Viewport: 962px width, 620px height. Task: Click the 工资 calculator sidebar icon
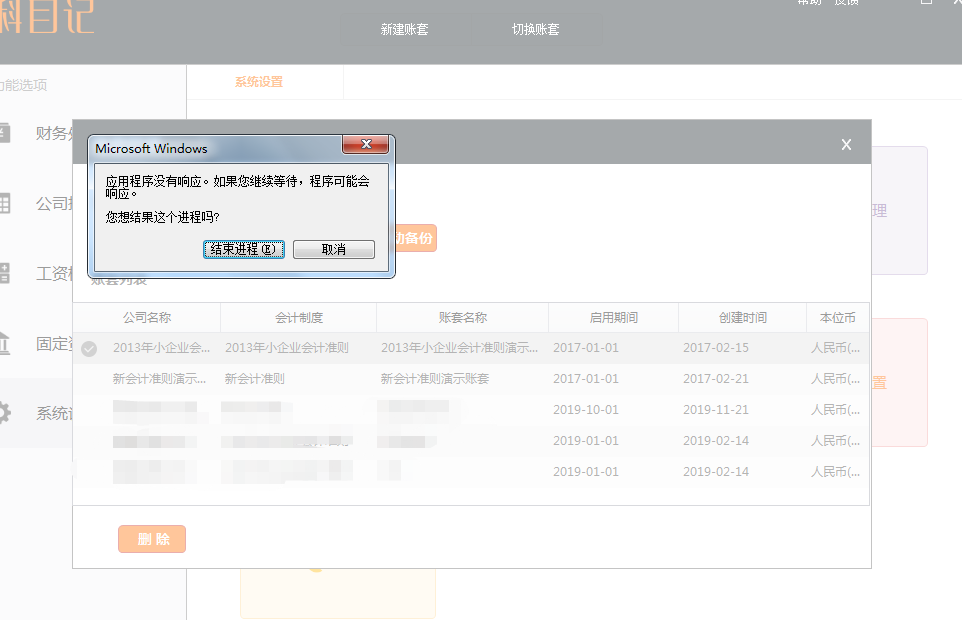4,273
